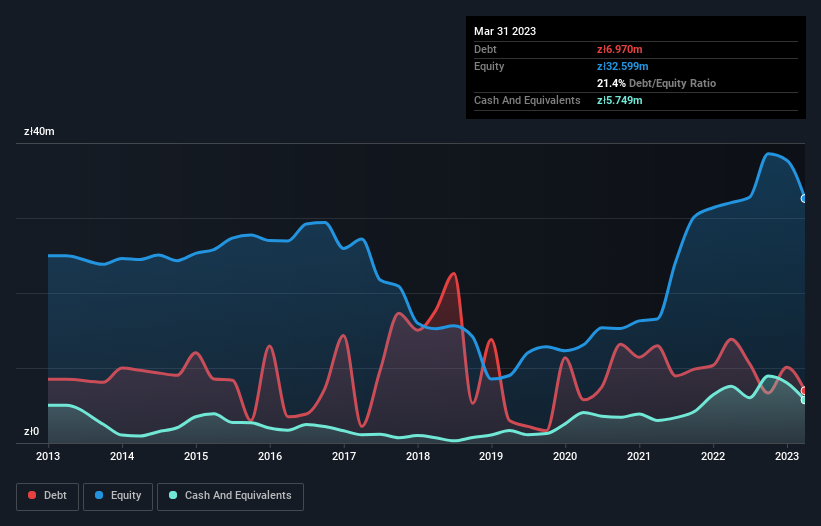Click the blue Equity endpoint marker

click(804, 198)
